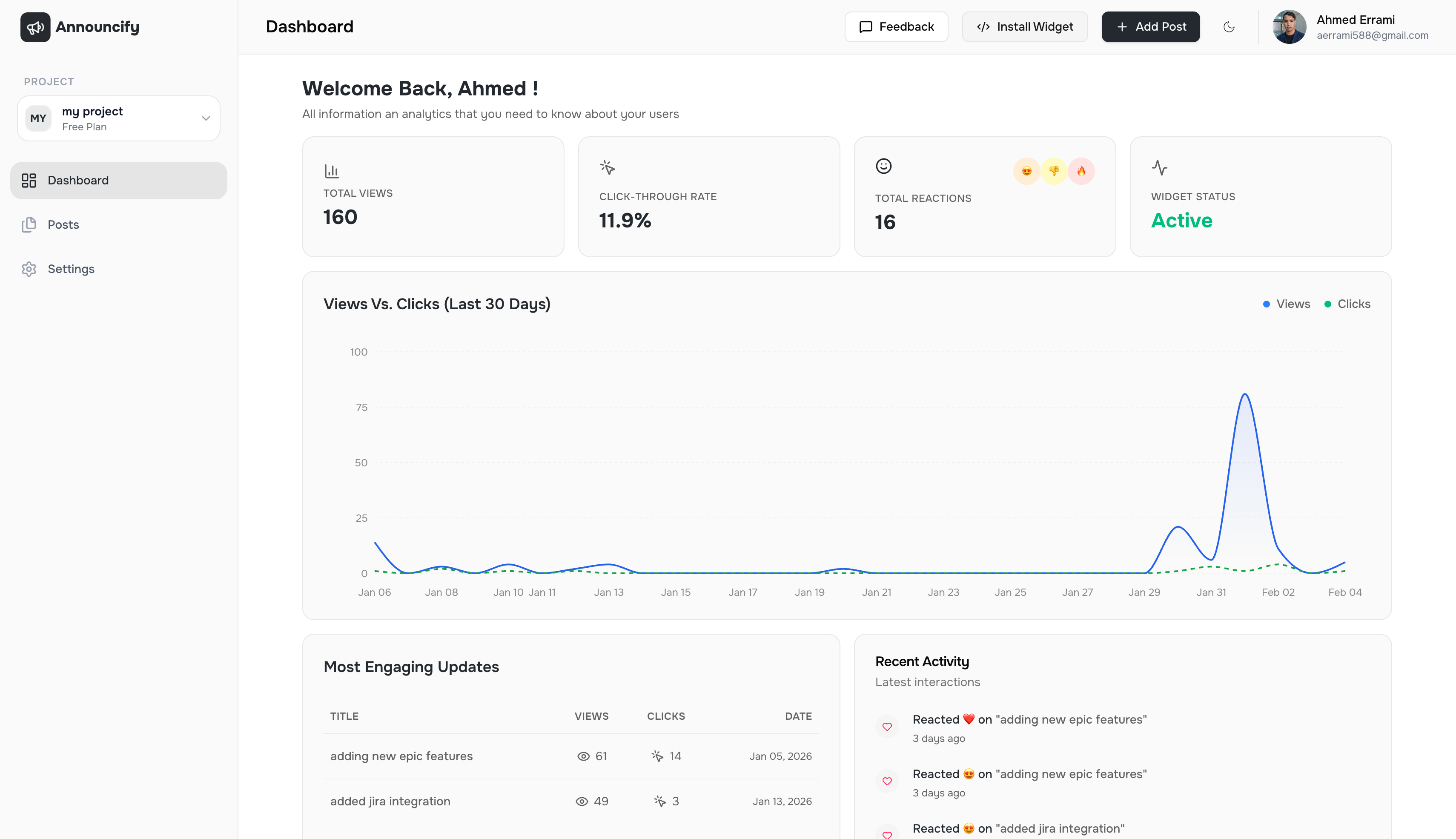The height and width of the screenshot is (839, 1456).
Task: Open Settings via the gear icon
Action: click(29, 269)
